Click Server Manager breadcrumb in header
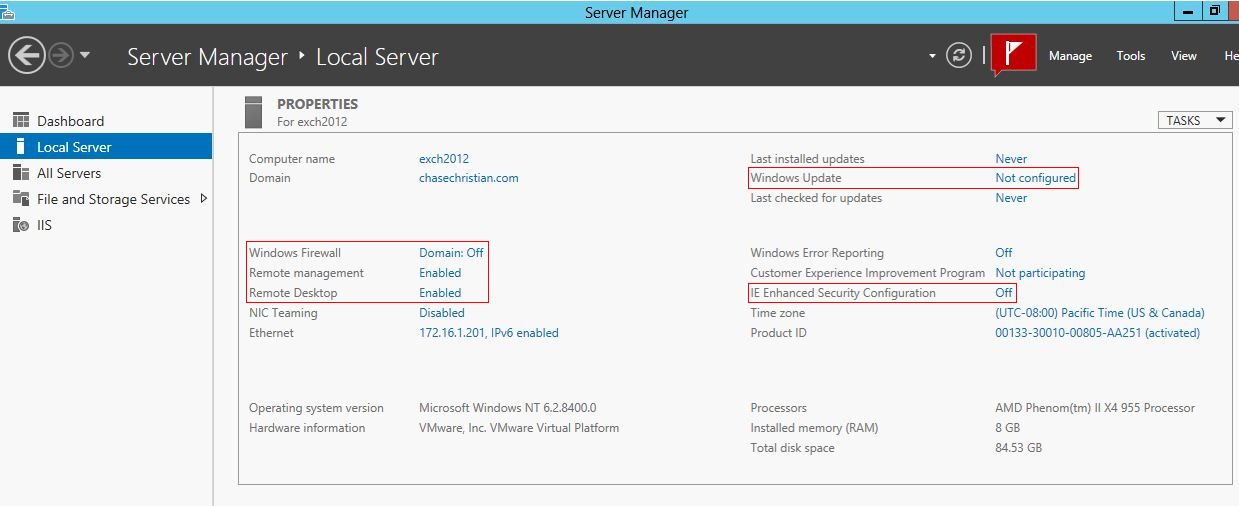This screenshot has width=1239, height=506. pyautogui.click(x=207, y=57)
